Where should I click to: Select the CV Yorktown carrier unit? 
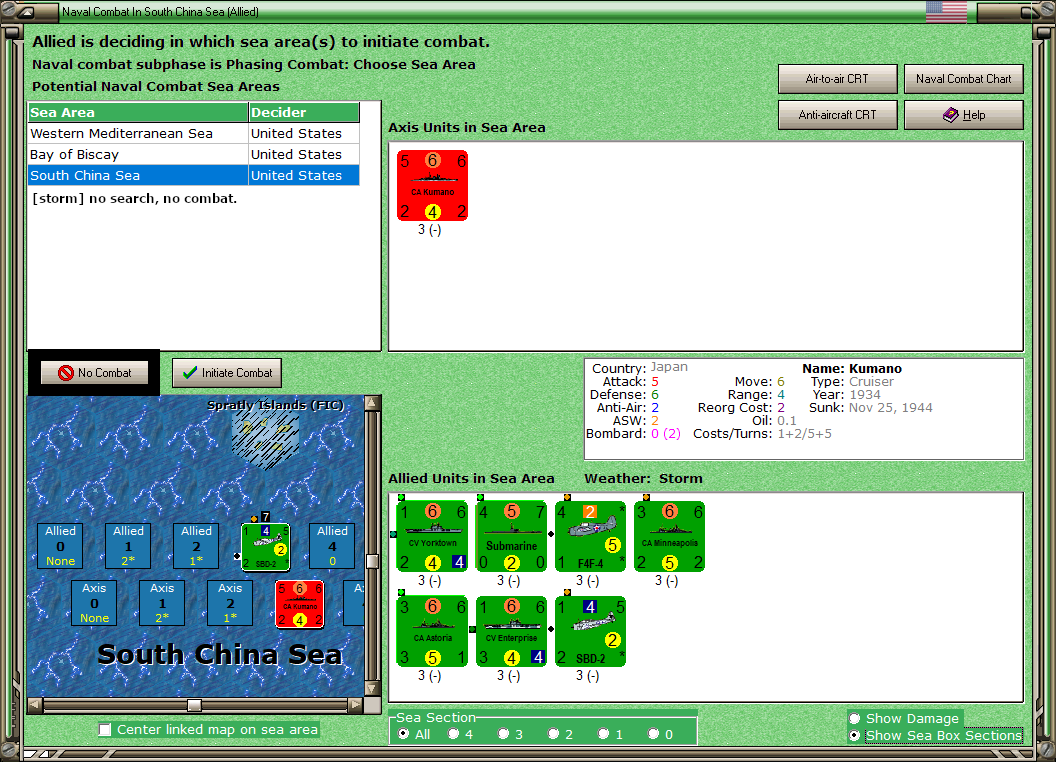(432, 536)
